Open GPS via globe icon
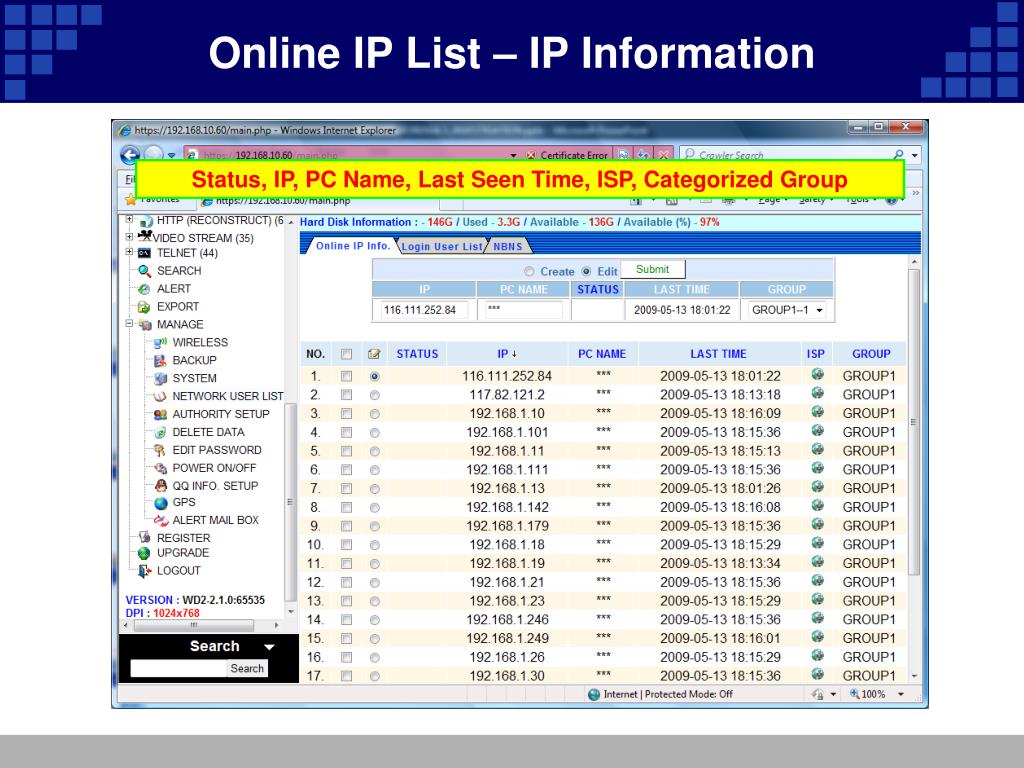This screenshot has width=1024, height=768. 161,503
